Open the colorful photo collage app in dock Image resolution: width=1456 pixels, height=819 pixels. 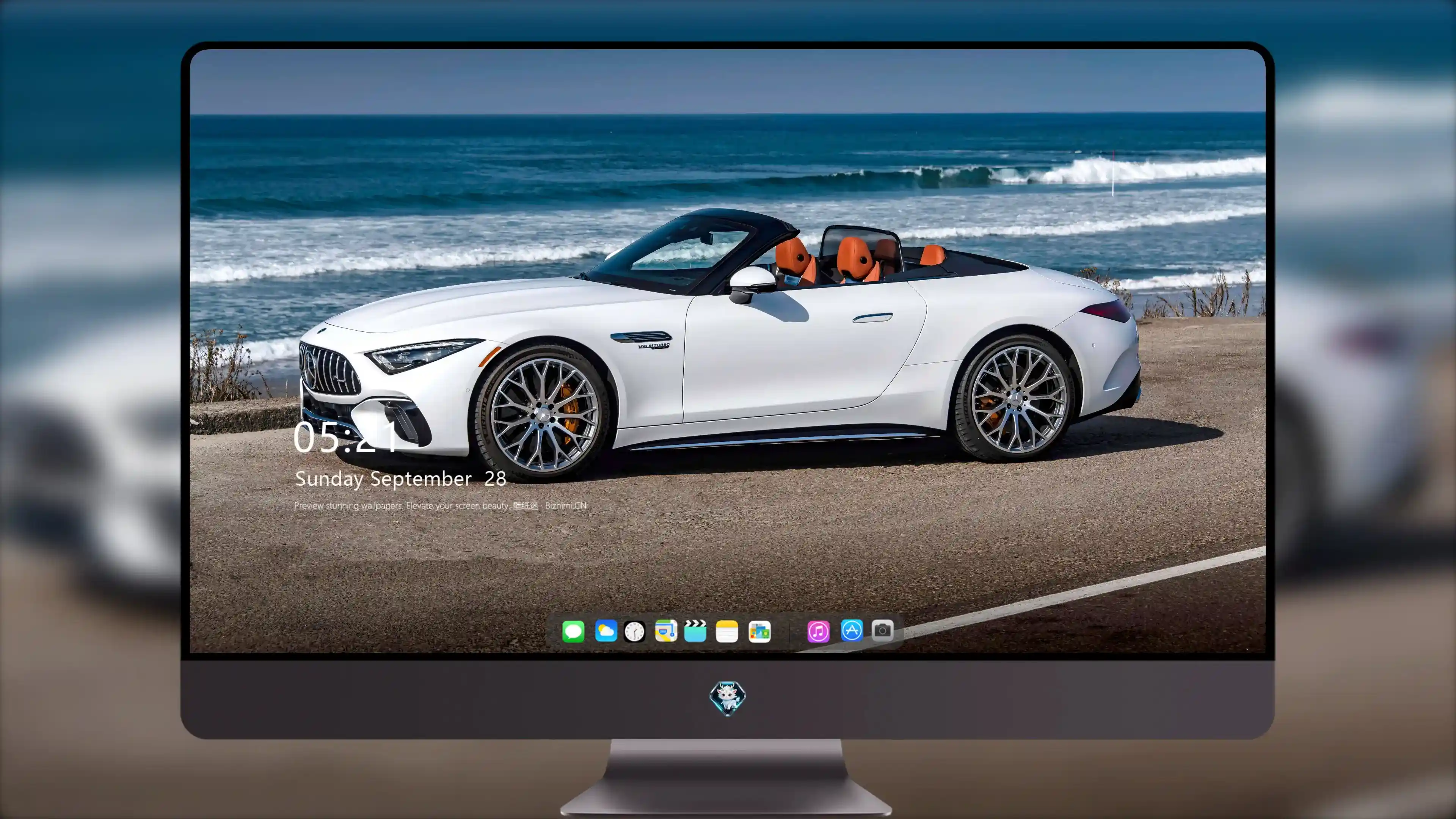click(x=759, y=631)
